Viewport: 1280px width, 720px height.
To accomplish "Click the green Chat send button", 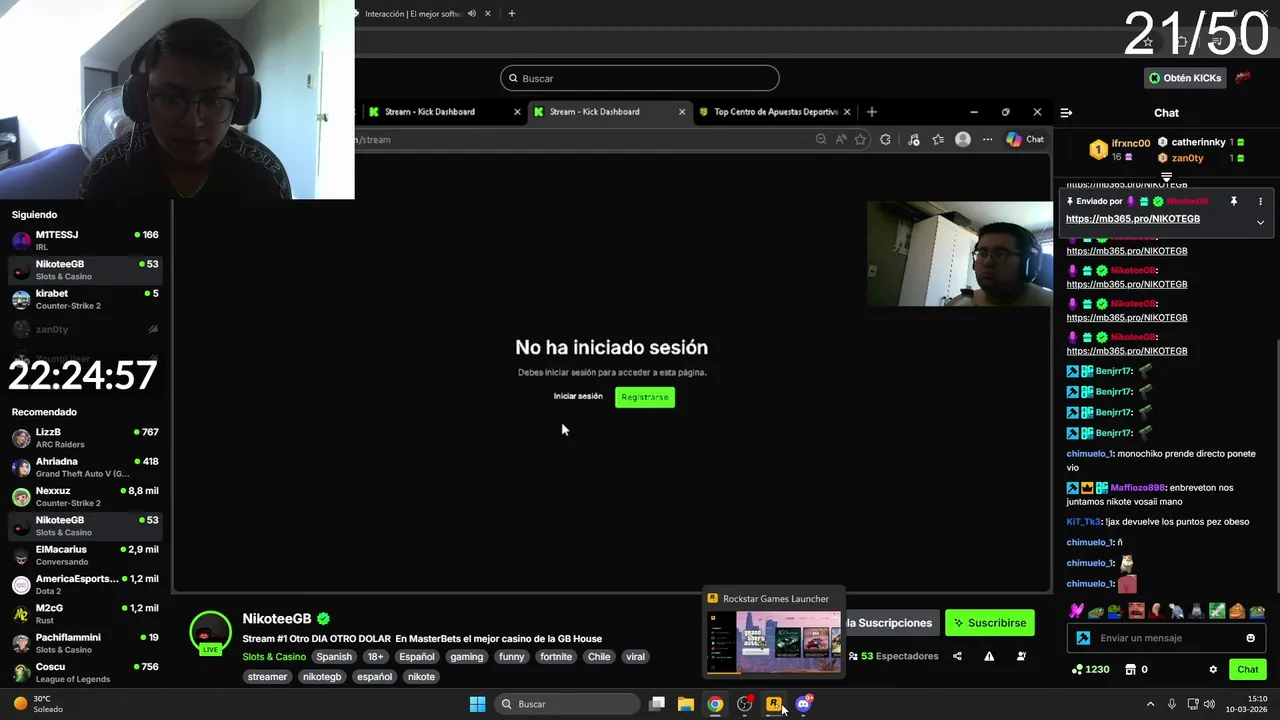I will click(x=1248, y=669).
